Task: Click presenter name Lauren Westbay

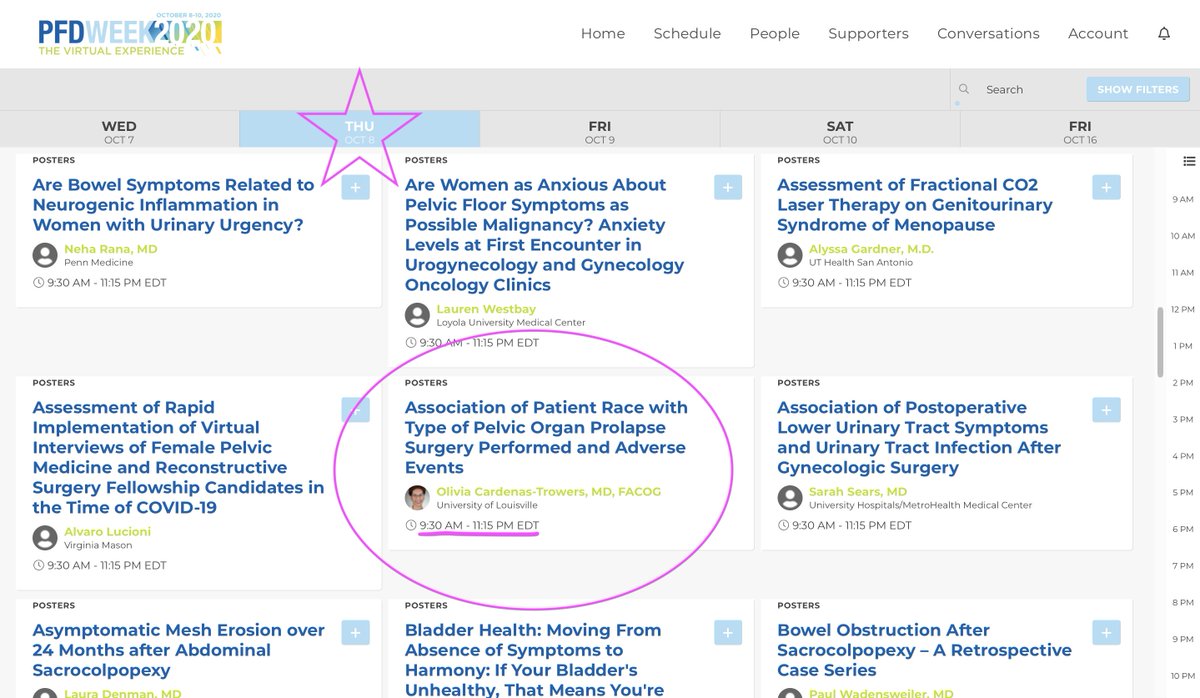Action: (486, 309)
